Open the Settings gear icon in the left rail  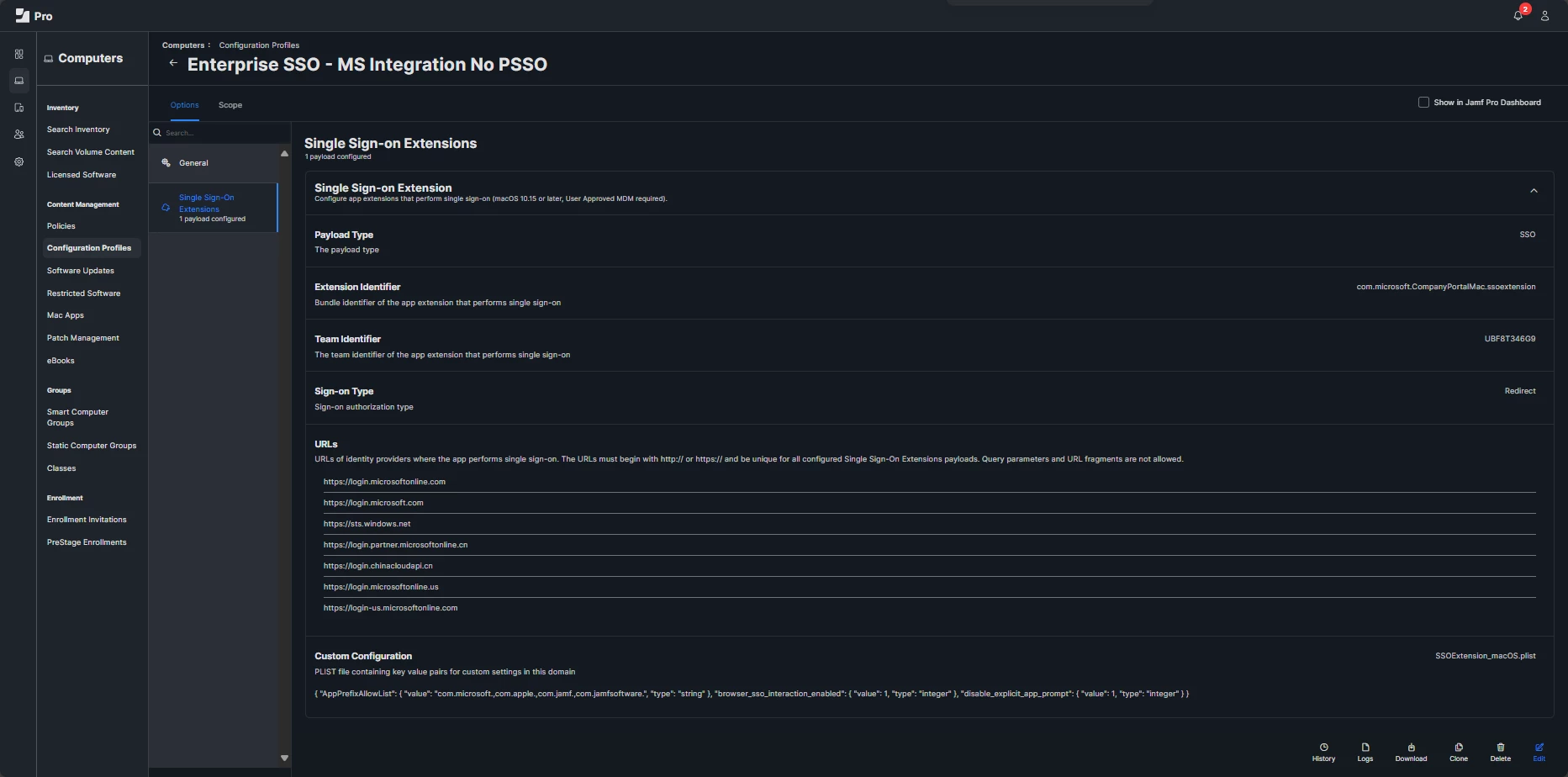[18, 161]
